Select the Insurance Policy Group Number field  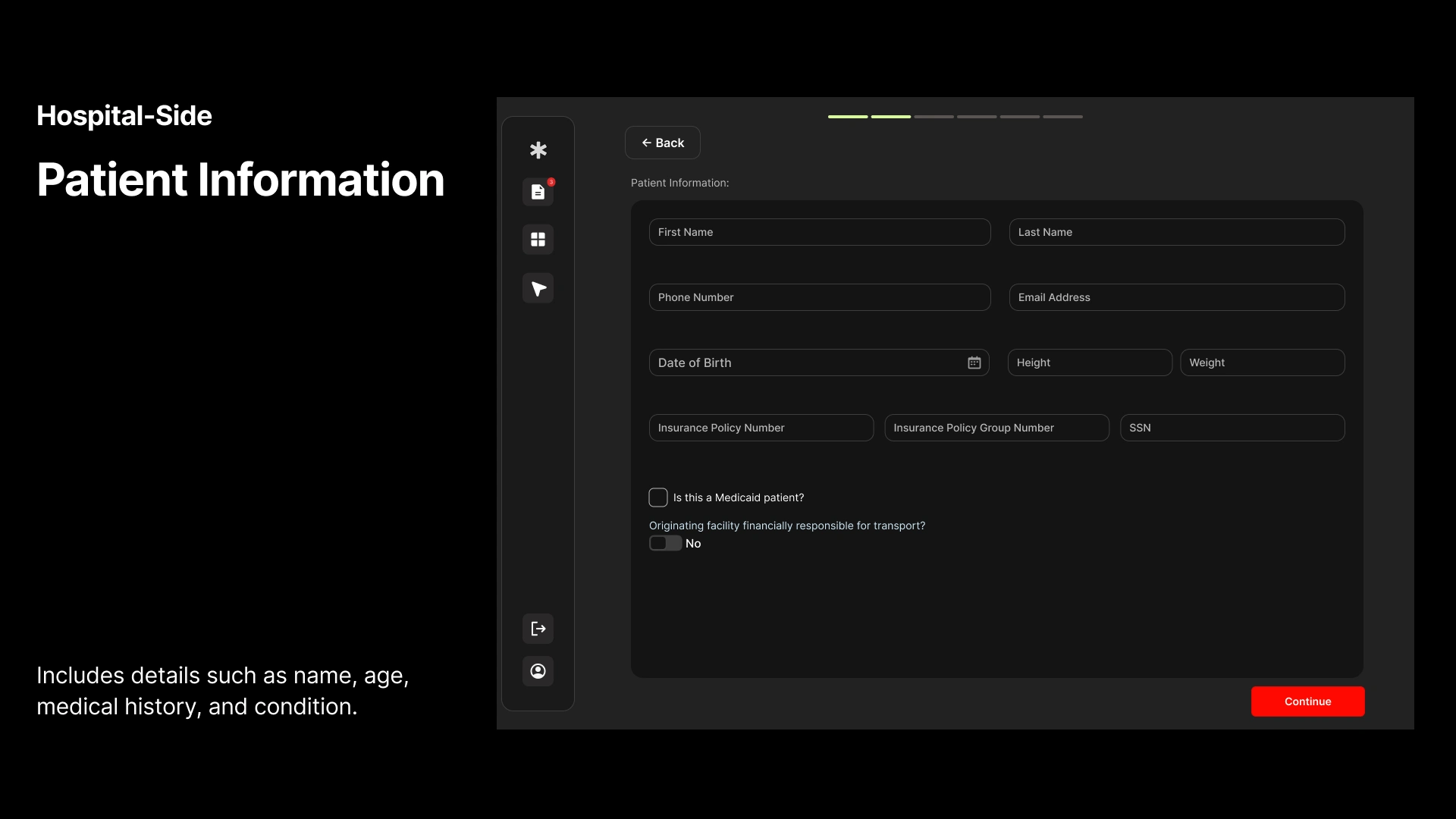[996, 428]
